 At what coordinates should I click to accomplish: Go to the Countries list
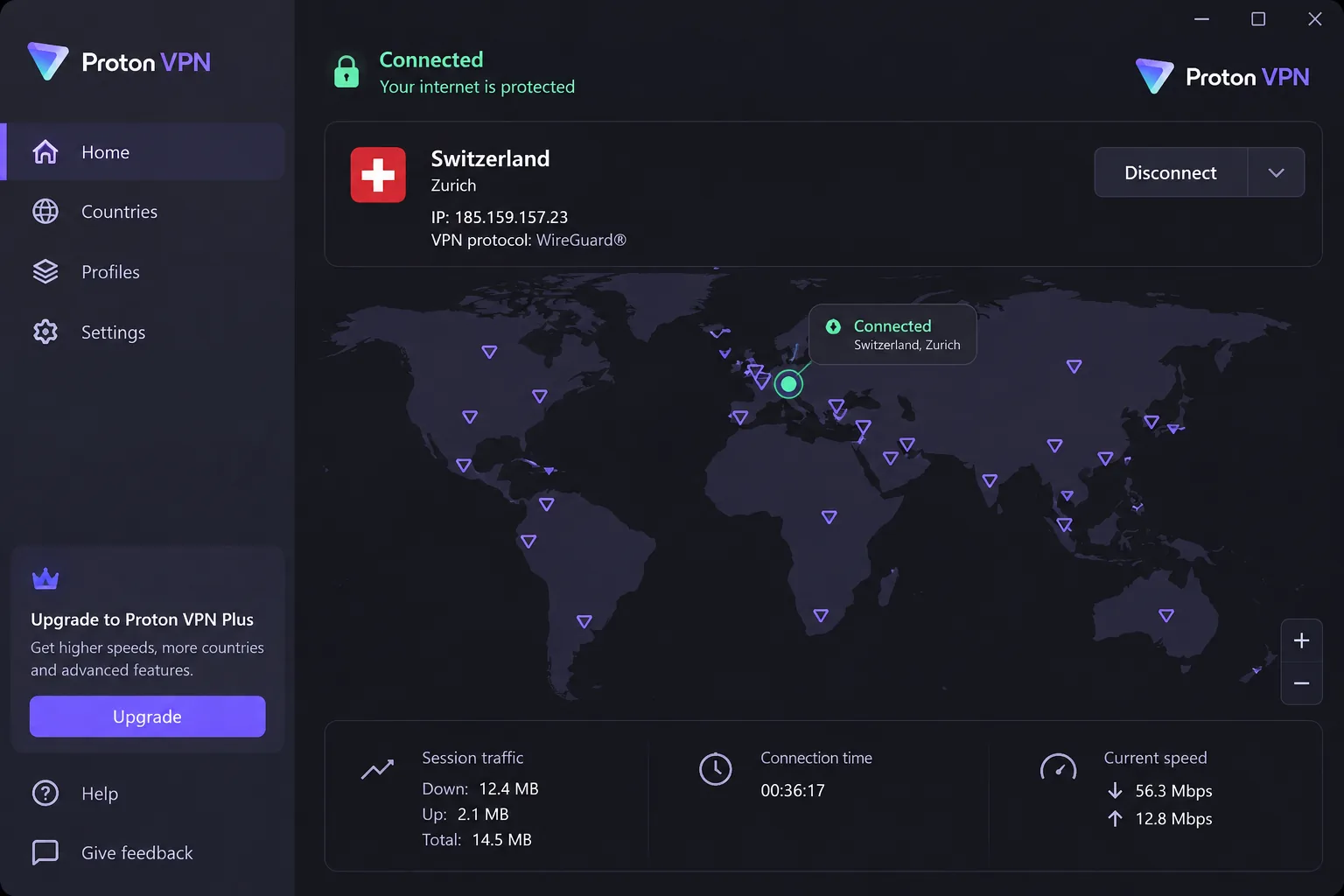coord(143,212)
